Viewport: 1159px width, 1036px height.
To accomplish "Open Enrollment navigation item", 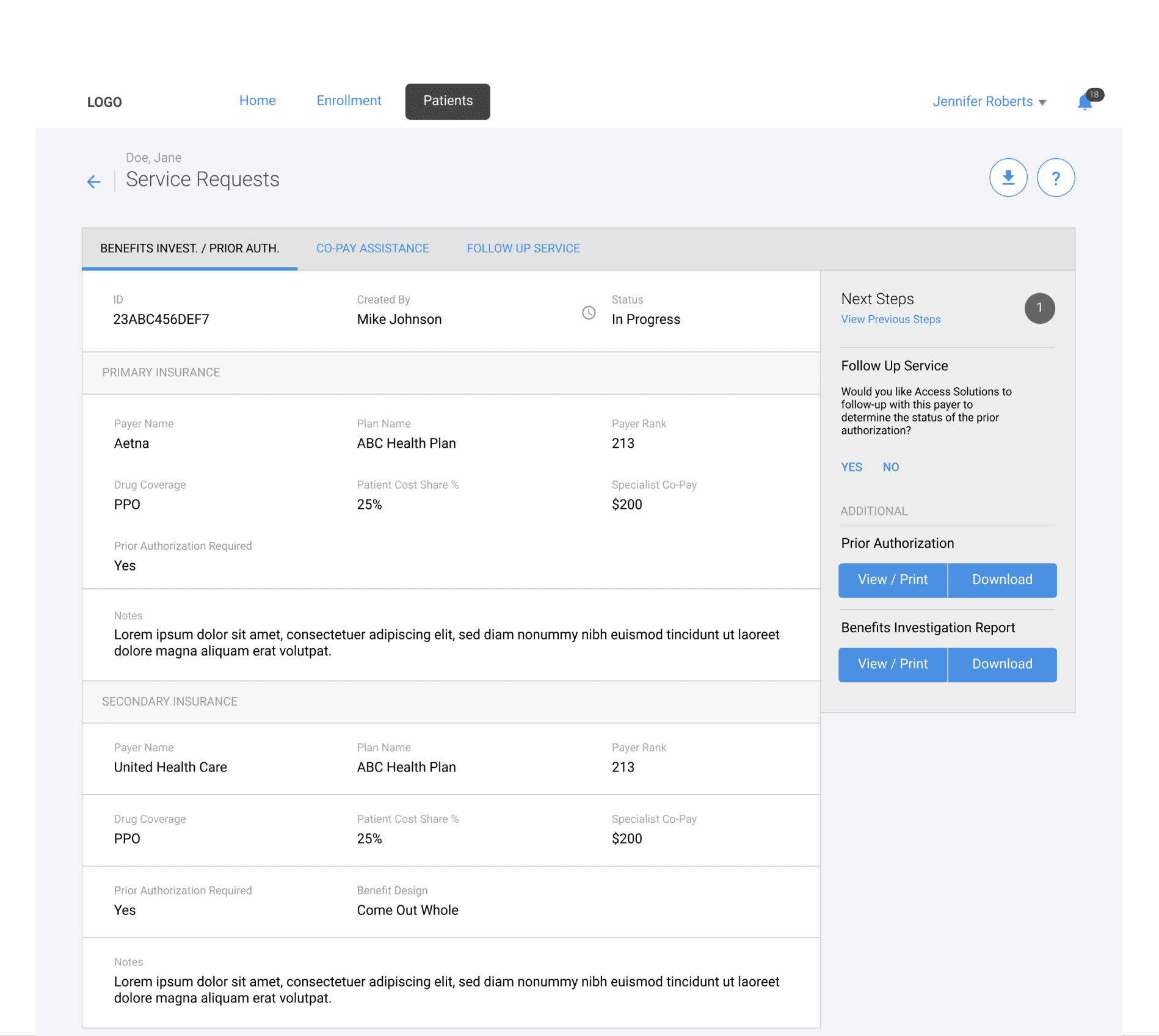I will point(349,101).
